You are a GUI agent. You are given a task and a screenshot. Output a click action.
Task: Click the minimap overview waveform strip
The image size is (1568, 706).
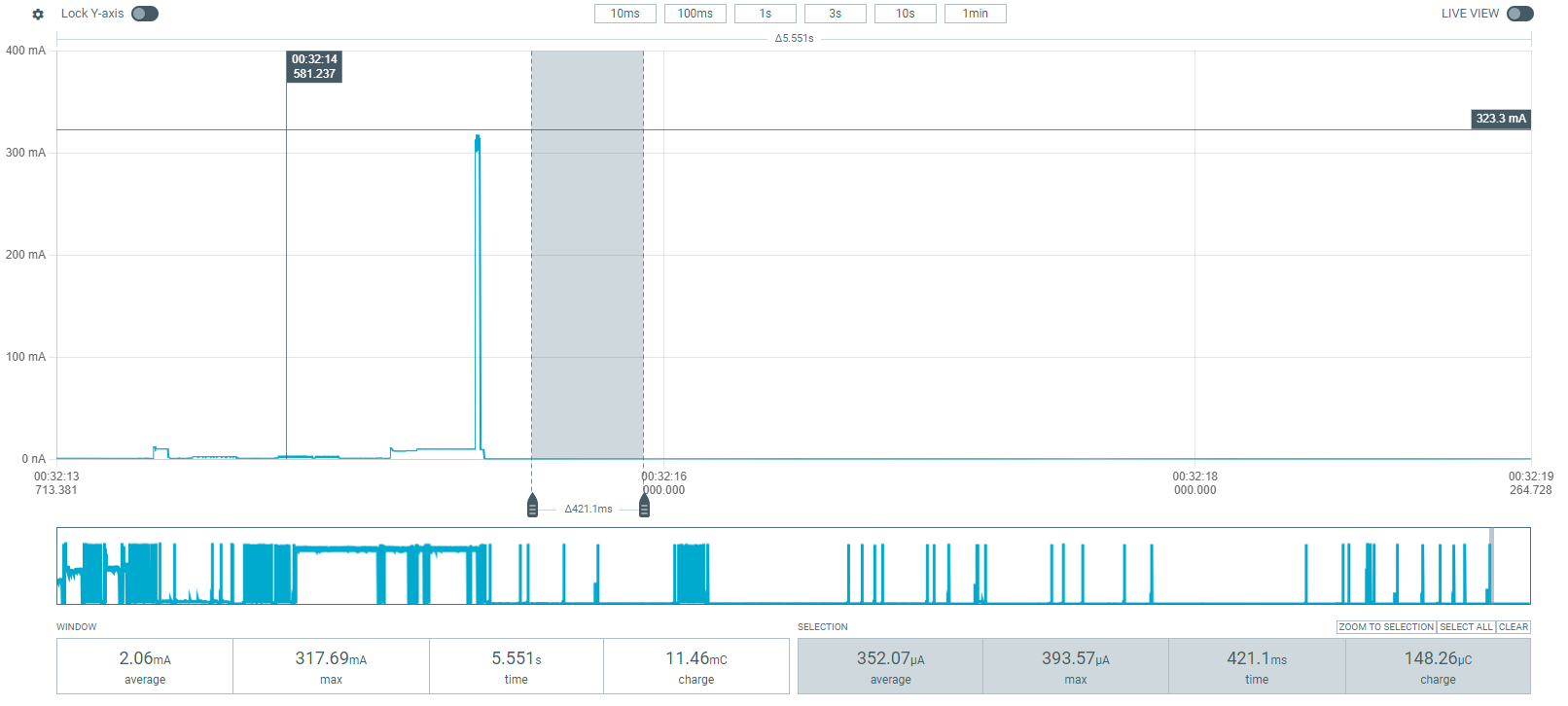(778, 566)
